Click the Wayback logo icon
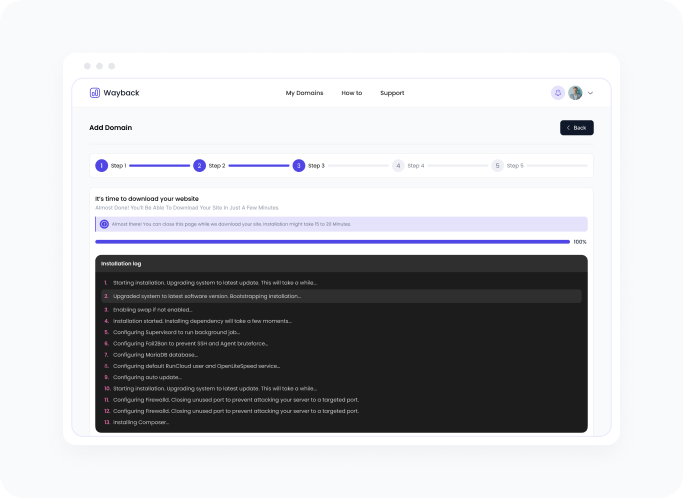Viewport: 683px width, 498px height. (94, 93)
